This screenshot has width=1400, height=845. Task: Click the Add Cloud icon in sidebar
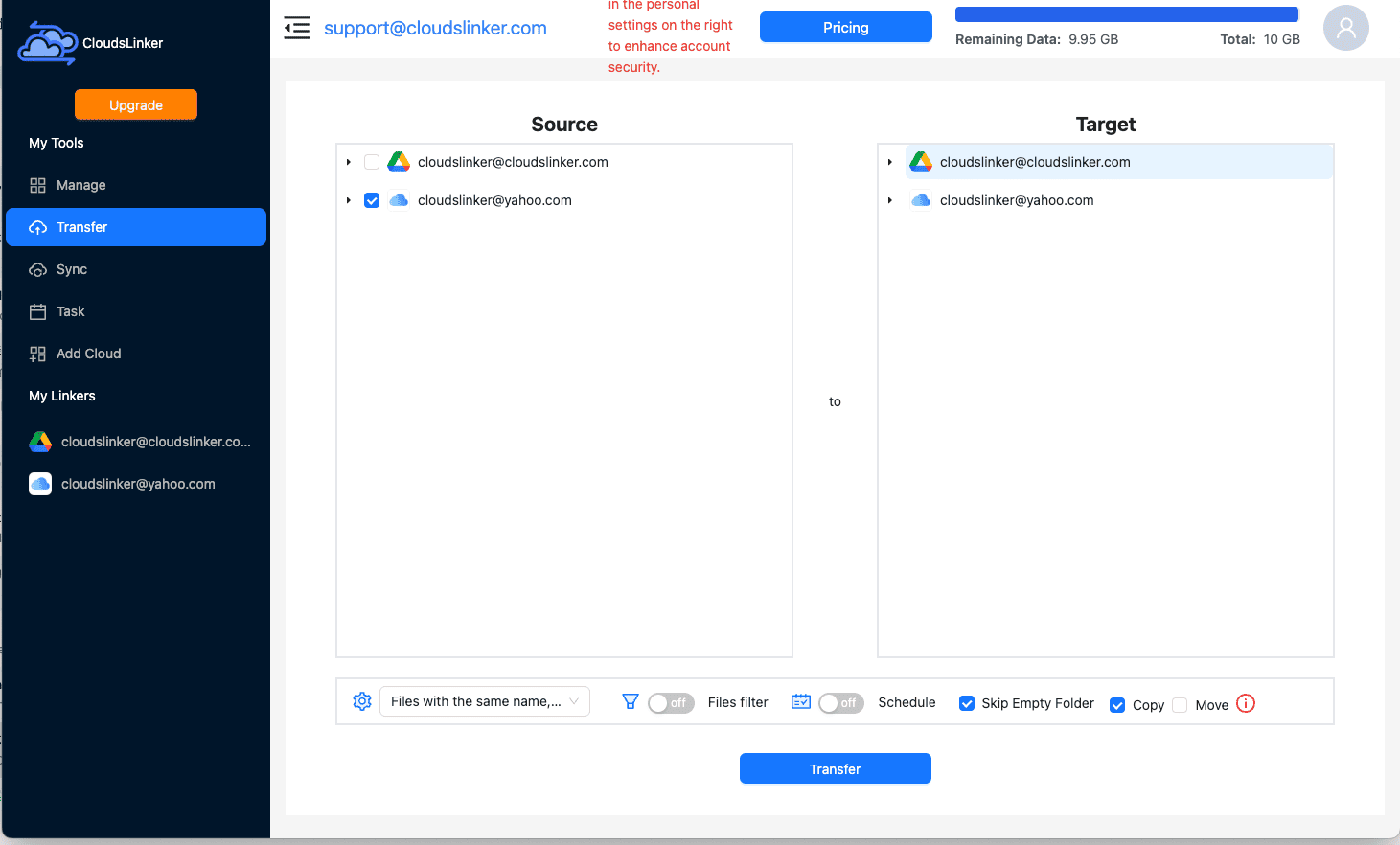click(x=37, y=354)
